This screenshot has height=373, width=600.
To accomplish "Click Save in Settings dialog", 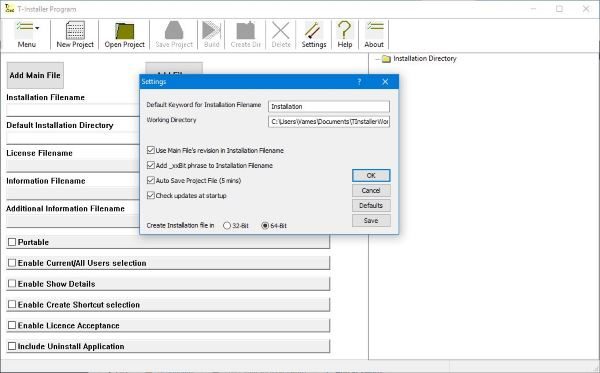I will click(371, 221).
